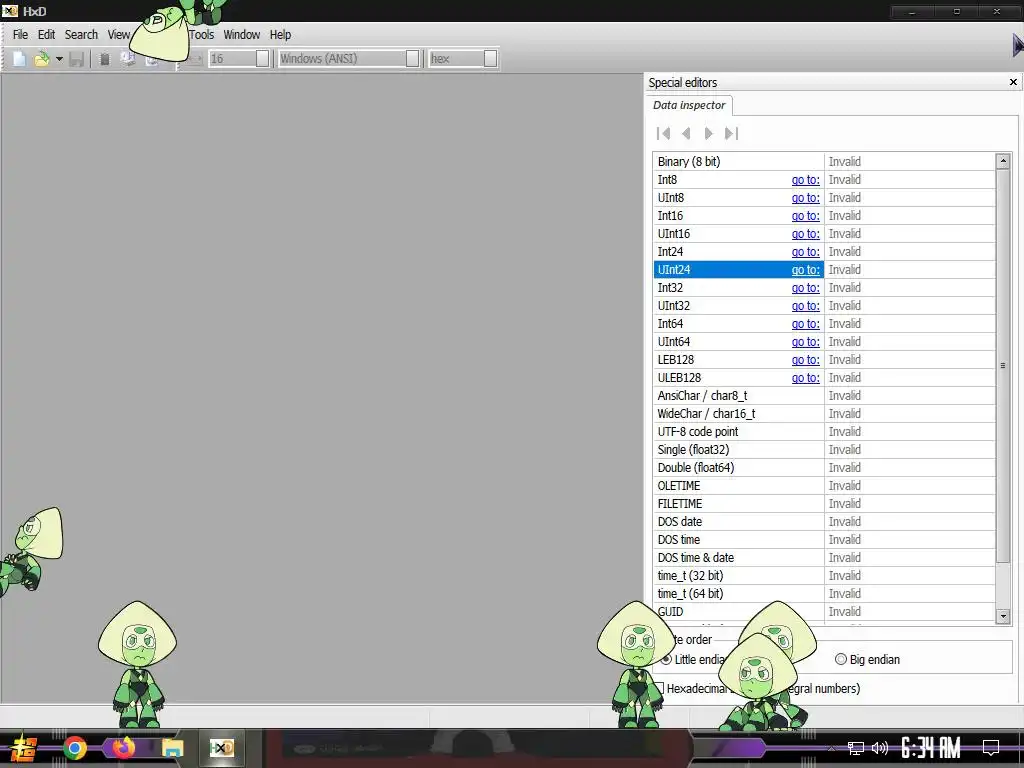1024x768 pixels.
Task: Go to previous byte in Data inspector
Action: coord(686,133)
